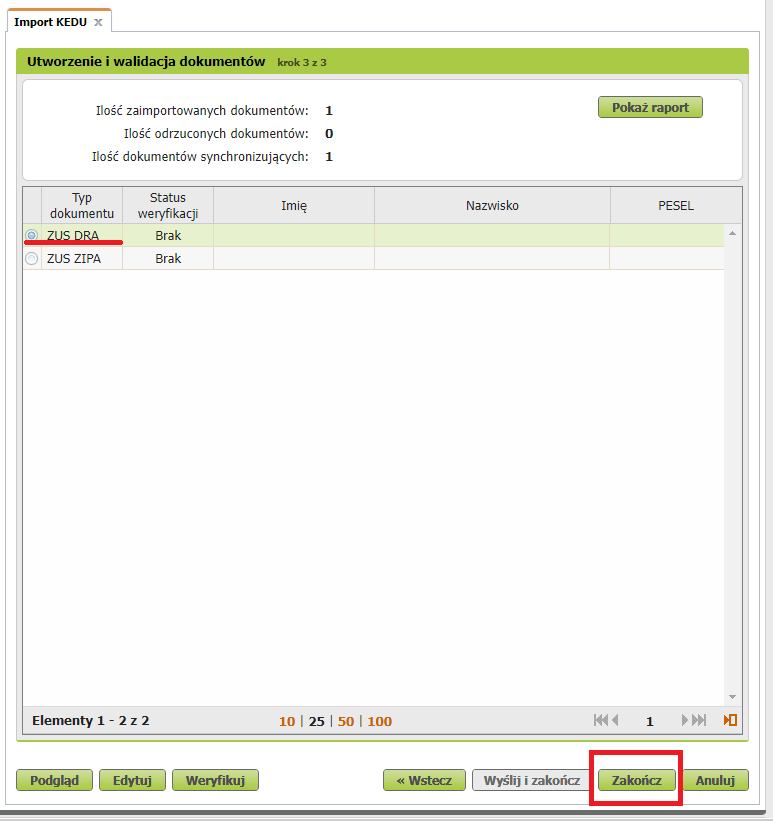Show 100 elements per page
The image size is (773, 821).
(380, 721)
